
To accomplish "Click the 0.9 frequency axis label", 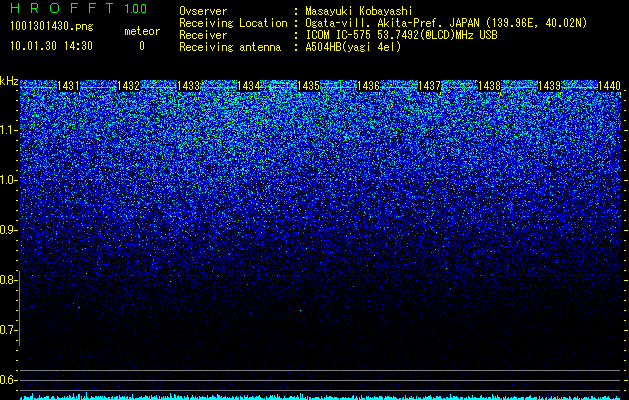I will (x=8, y=230).
